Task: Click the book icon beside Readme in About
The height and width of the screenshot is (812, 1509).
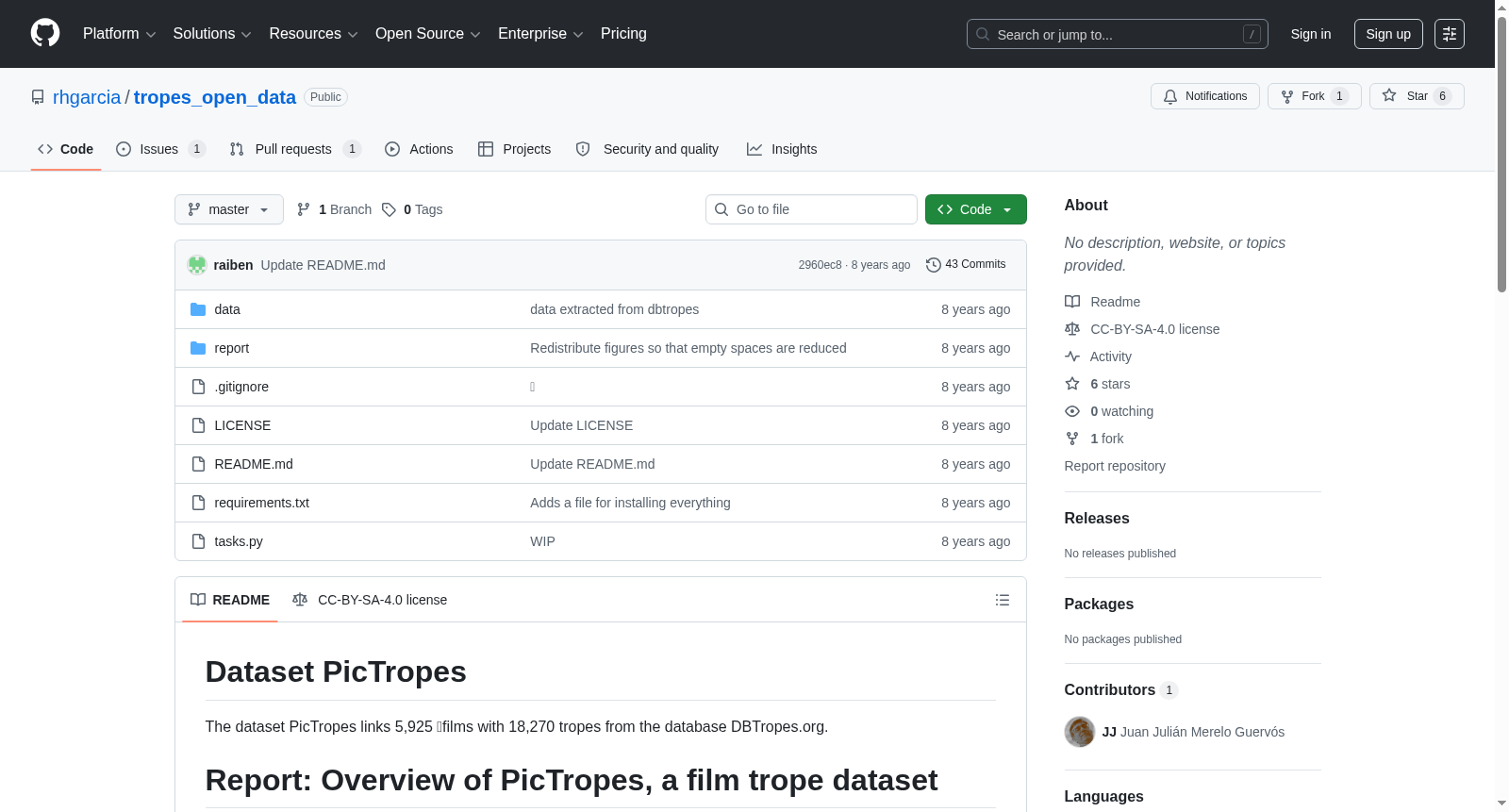Action: coord(1072,302)
